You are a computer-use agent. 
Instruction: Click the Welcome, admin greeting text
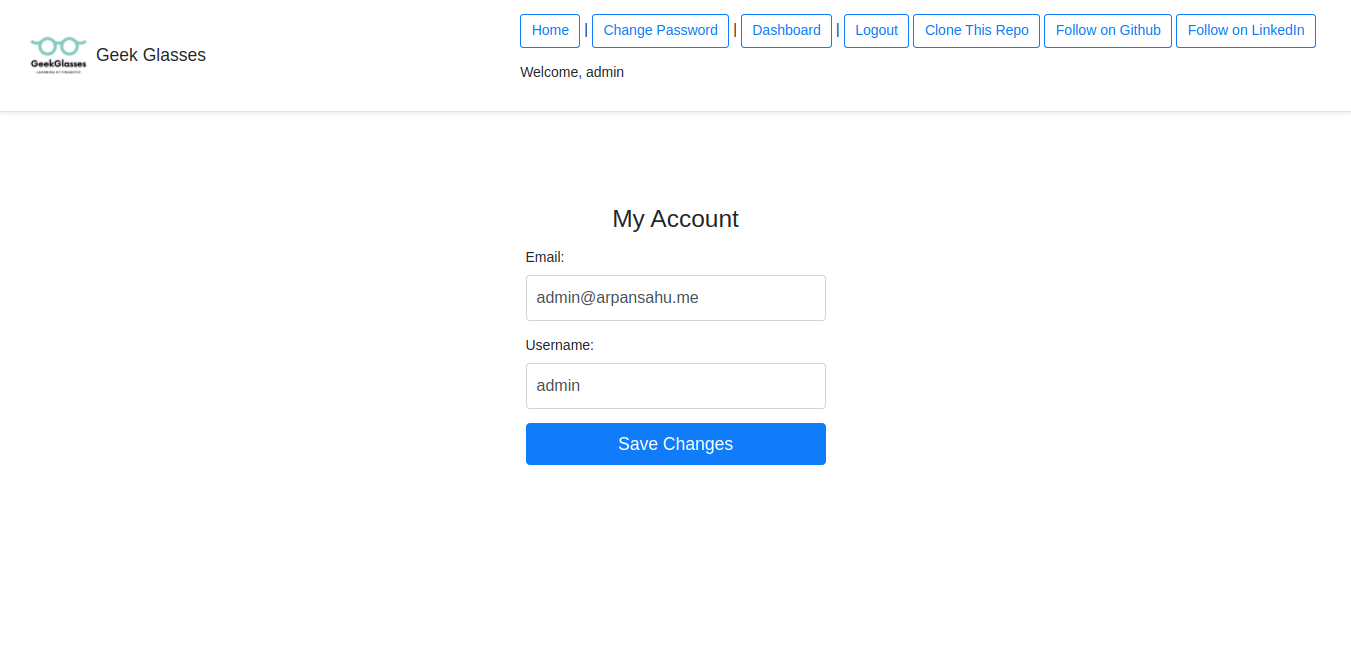pos(572,72)
